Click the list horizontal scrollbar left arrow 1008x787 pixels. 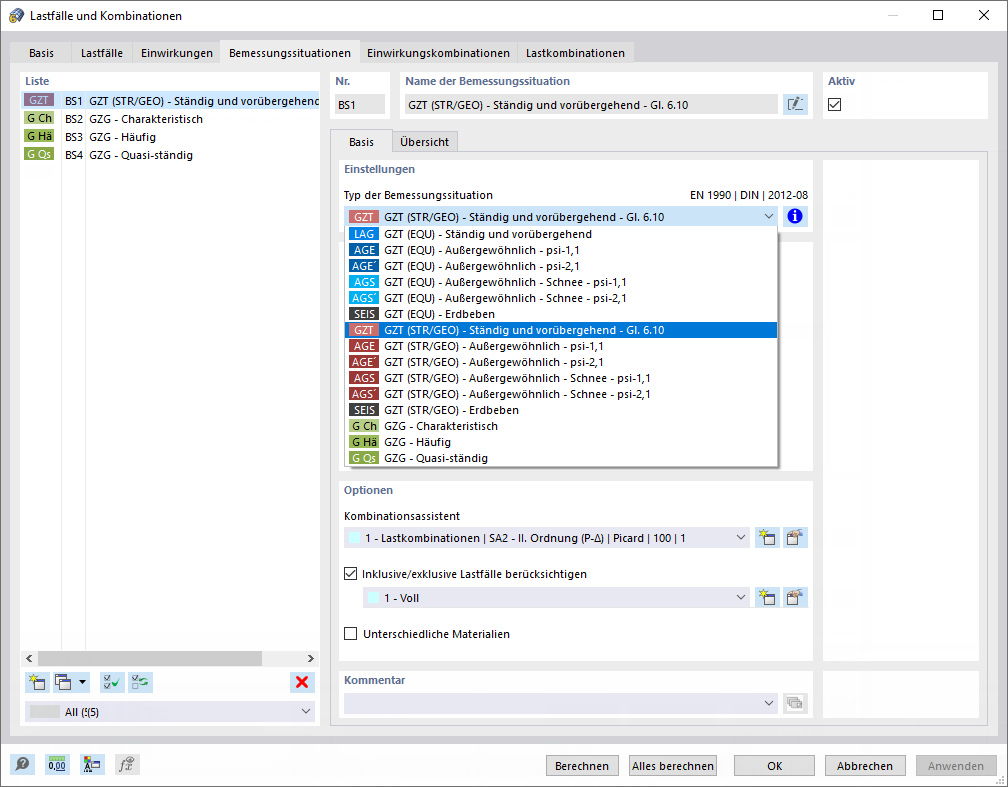click(29, 658)
